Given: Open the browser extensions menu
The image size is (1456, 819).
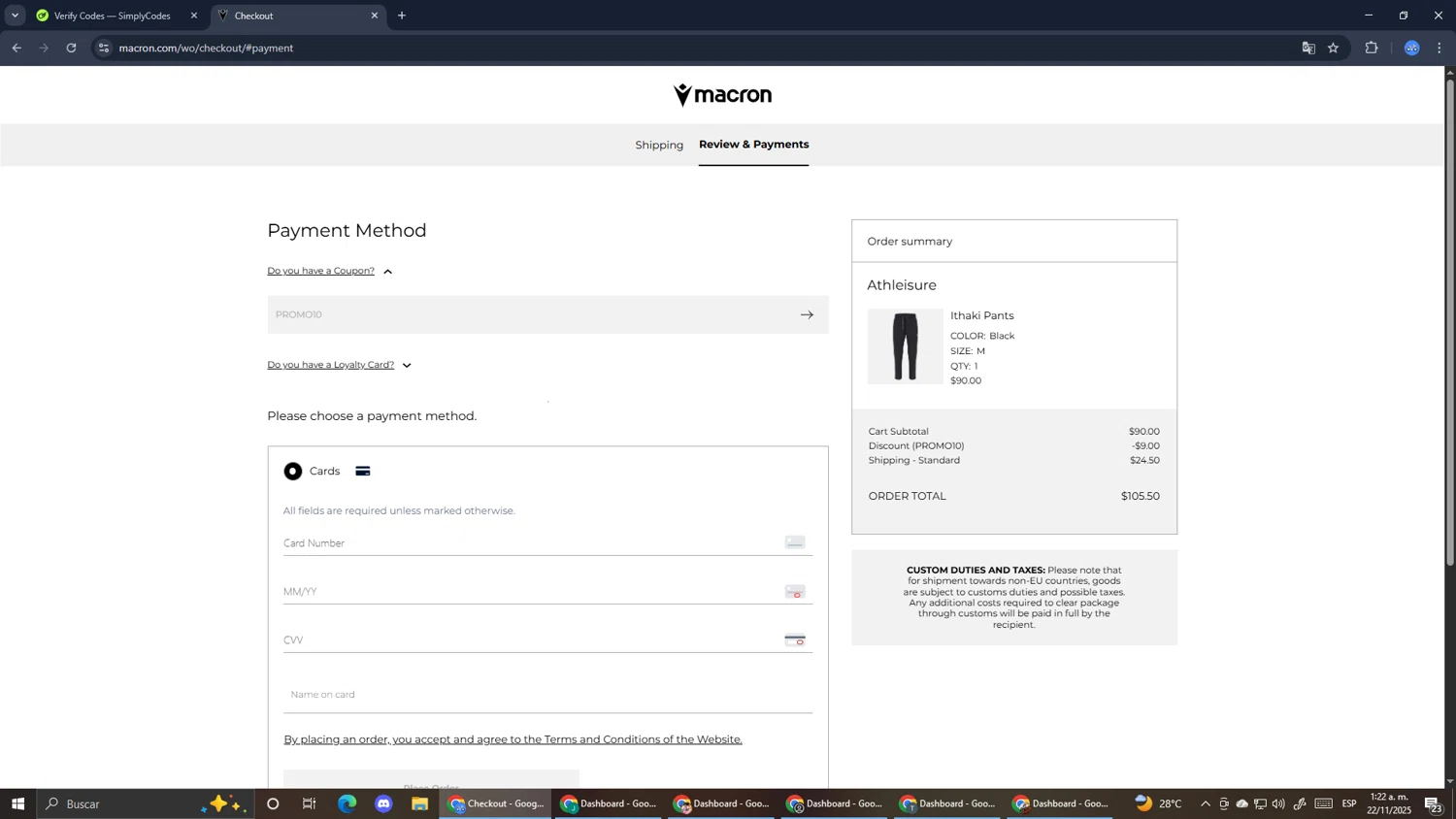Looking at the screenshot, I should click(1372, 48).
